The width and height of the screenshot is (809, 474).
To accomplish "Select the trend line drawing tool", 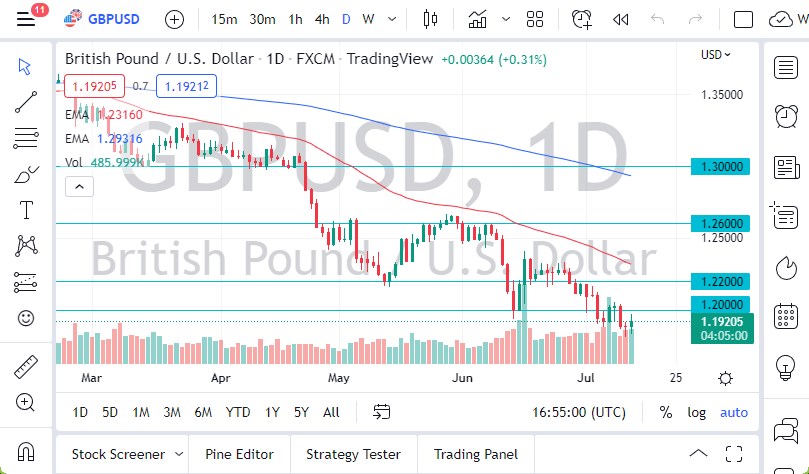I will [27, 102].
